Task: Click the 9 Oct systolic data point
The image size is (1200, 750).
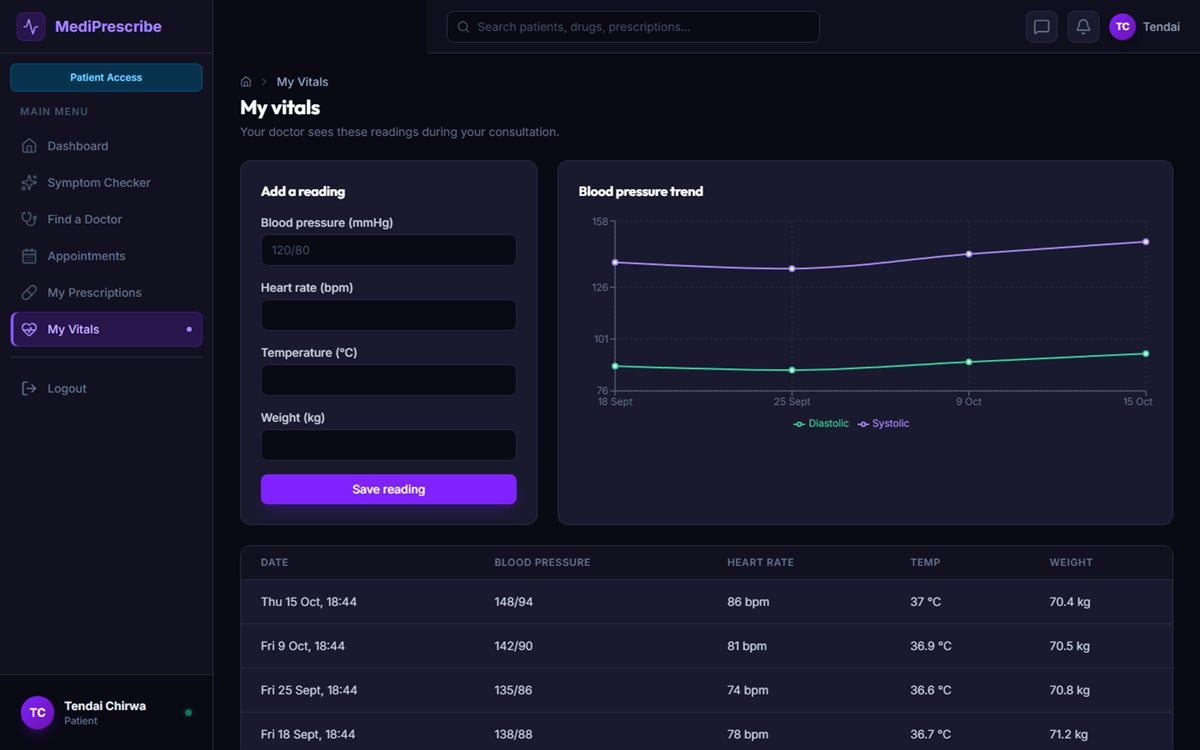Action: (x=968, y=254)
